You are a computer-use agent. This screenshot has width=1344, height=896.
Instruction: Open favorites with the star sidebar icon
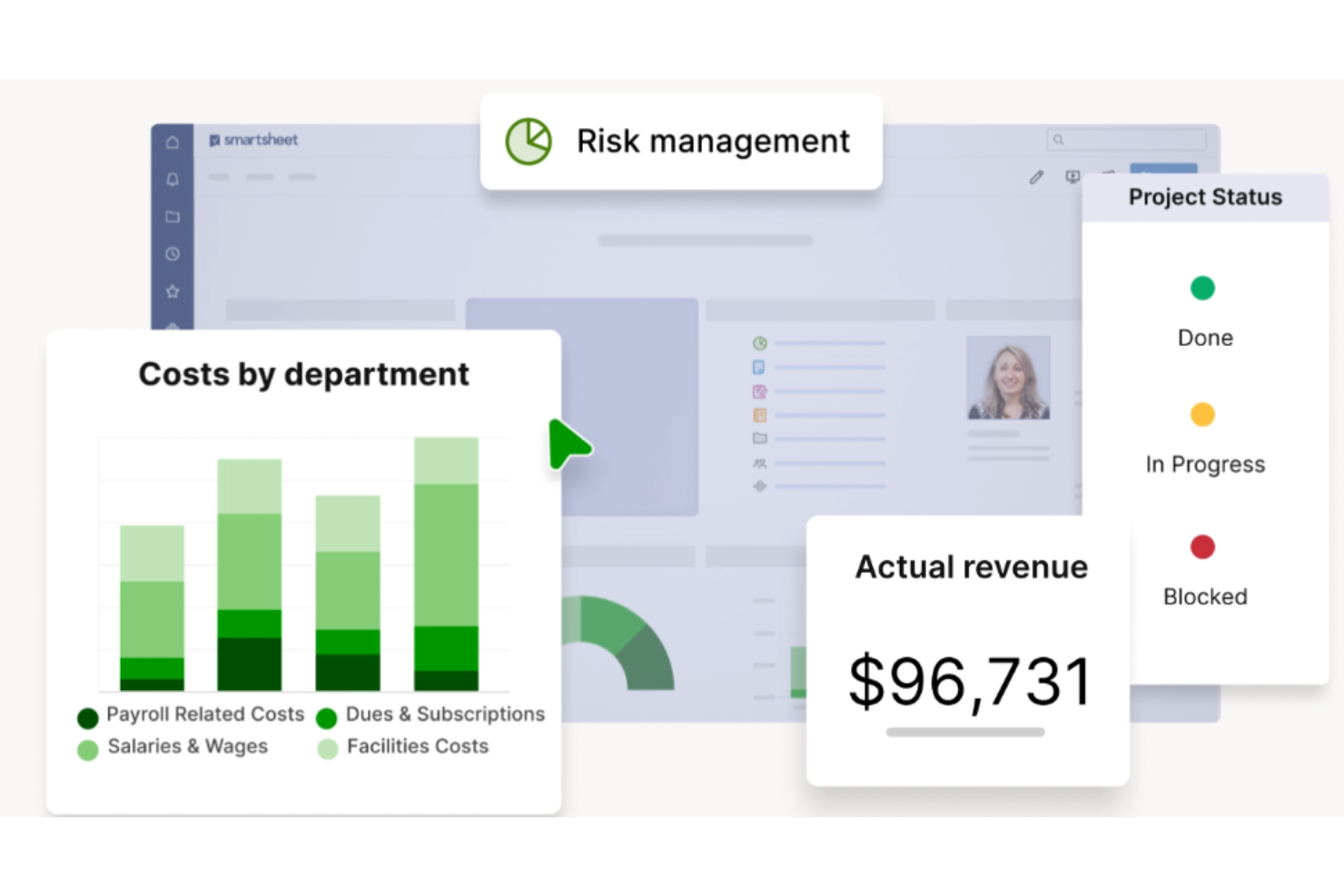click(x=172, y=291)
